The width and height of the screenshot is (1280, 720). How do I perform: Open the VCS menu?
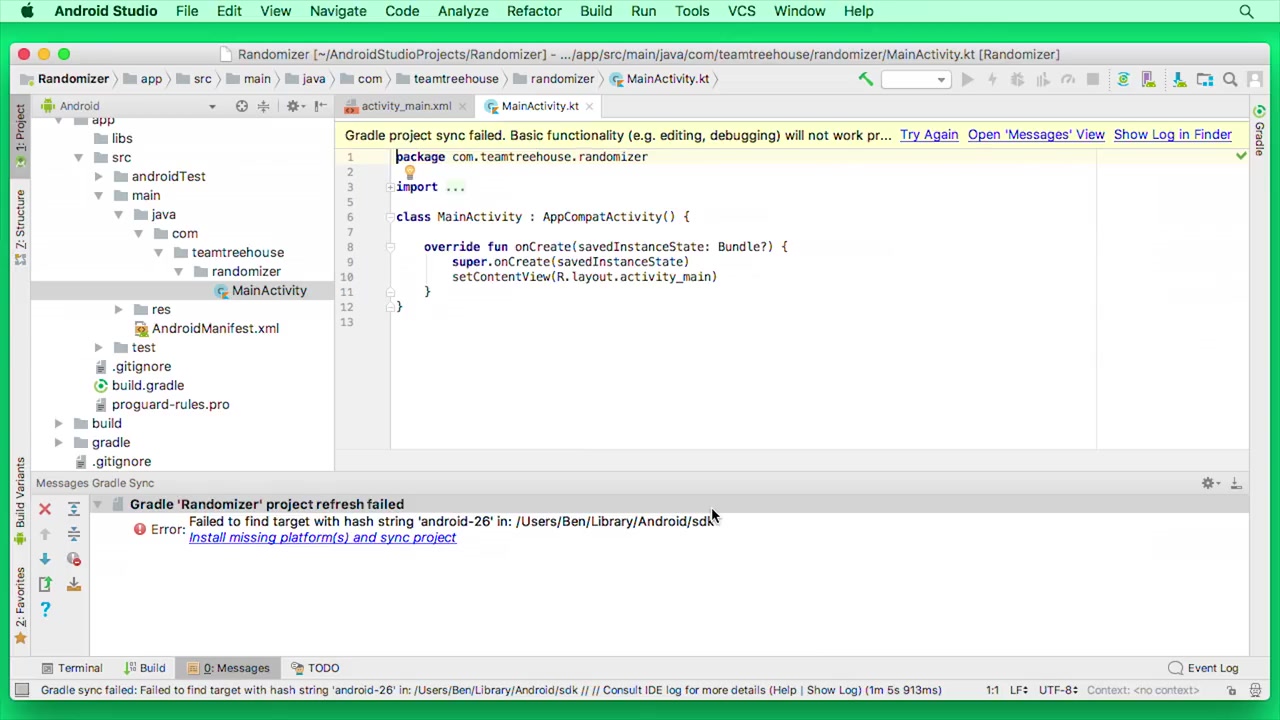click(741, 11)
